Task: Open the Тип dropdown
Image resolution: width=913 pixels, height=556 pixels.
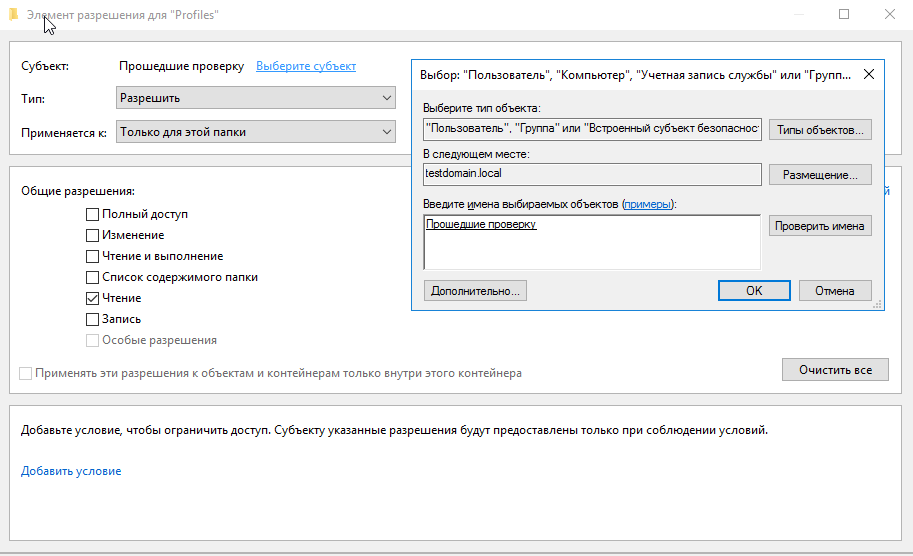Action: pyautogui.click(x=255, y=98)
